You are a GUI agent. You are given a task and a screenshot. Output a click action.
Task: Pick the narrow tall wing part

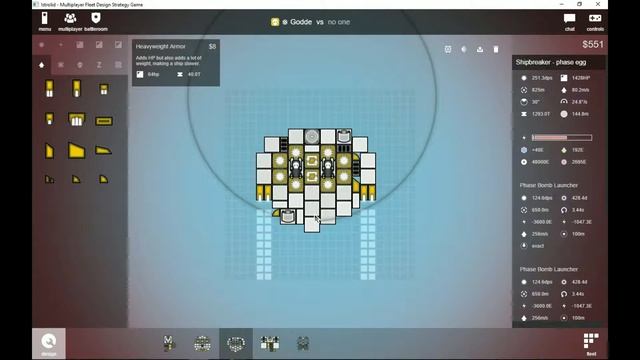coord(49,151)
